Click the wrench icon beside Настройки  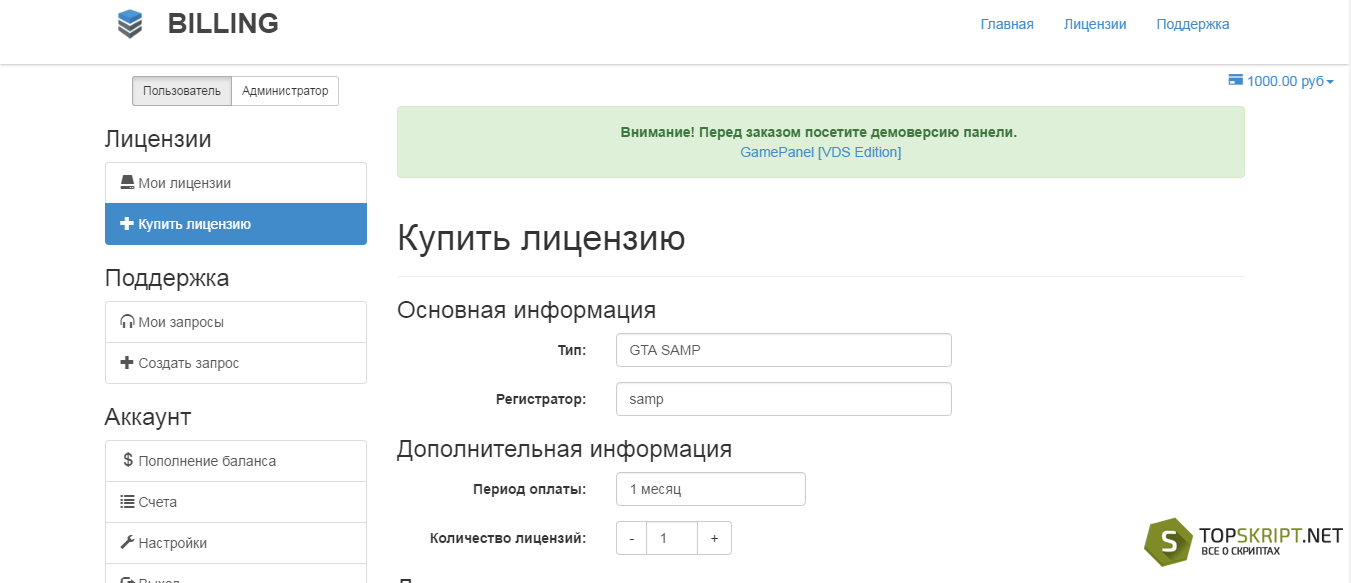coord(127,543)
